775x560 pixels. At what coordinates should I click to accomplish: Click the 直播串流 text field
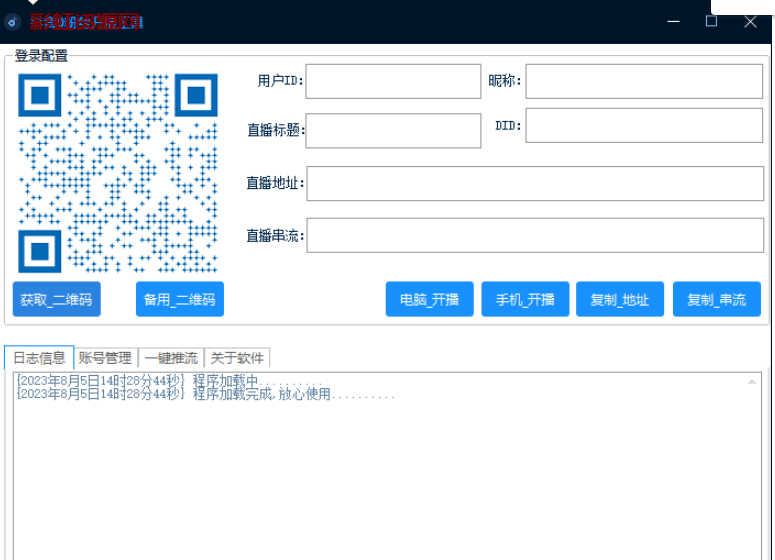click(535, 235)
